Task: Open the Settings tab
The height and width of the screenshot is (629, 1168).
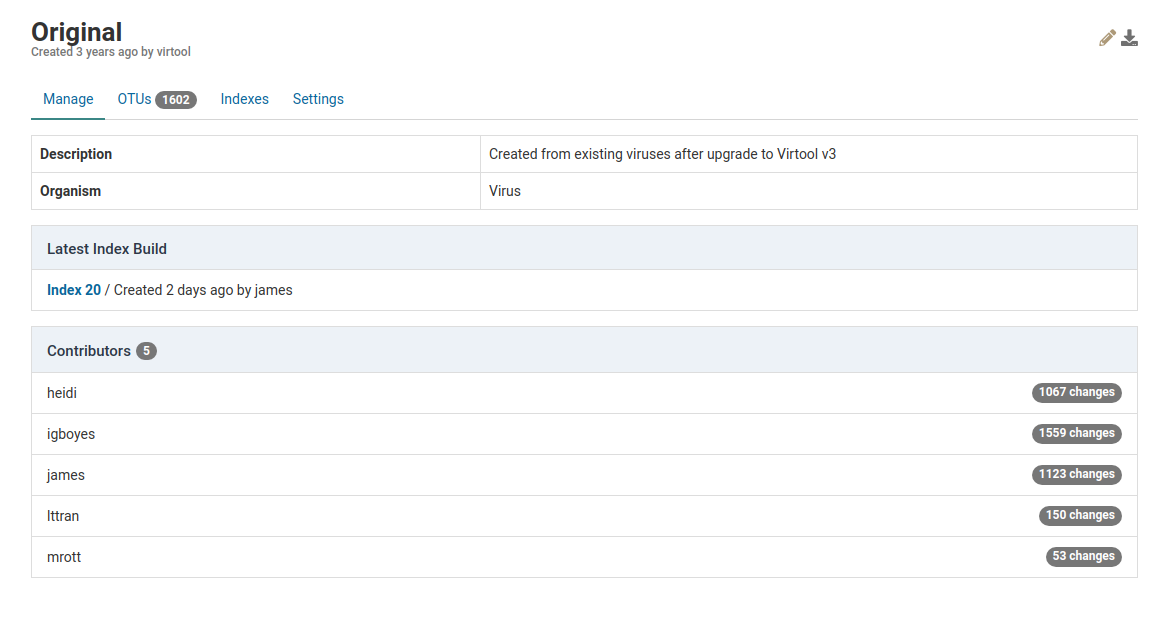Action: coord(318,99)
